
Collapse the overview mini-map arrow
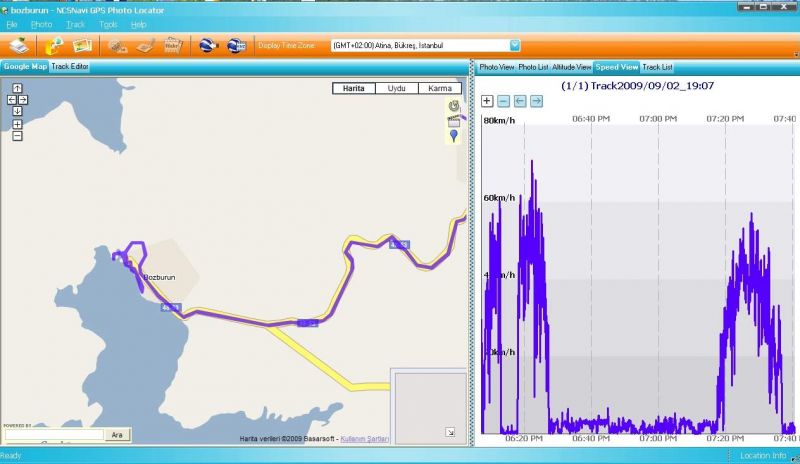(449, 432)
